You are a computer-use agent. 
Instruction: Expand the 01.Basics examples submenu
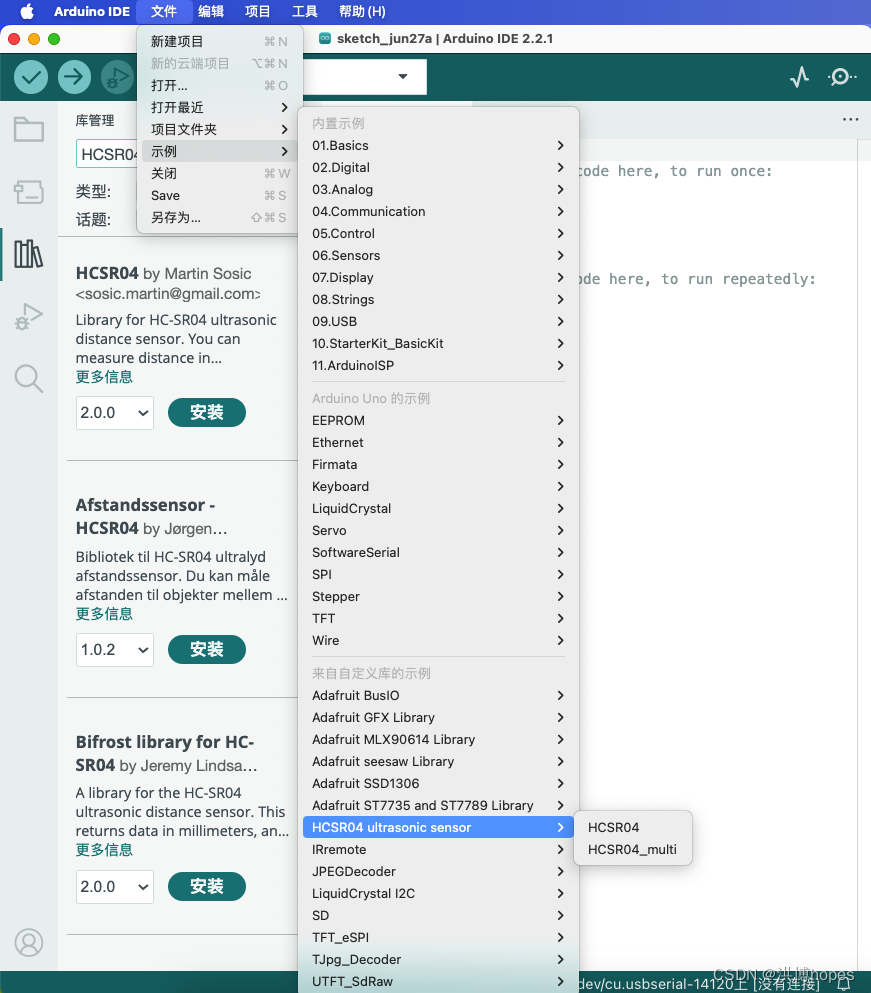tap(438, 146)
